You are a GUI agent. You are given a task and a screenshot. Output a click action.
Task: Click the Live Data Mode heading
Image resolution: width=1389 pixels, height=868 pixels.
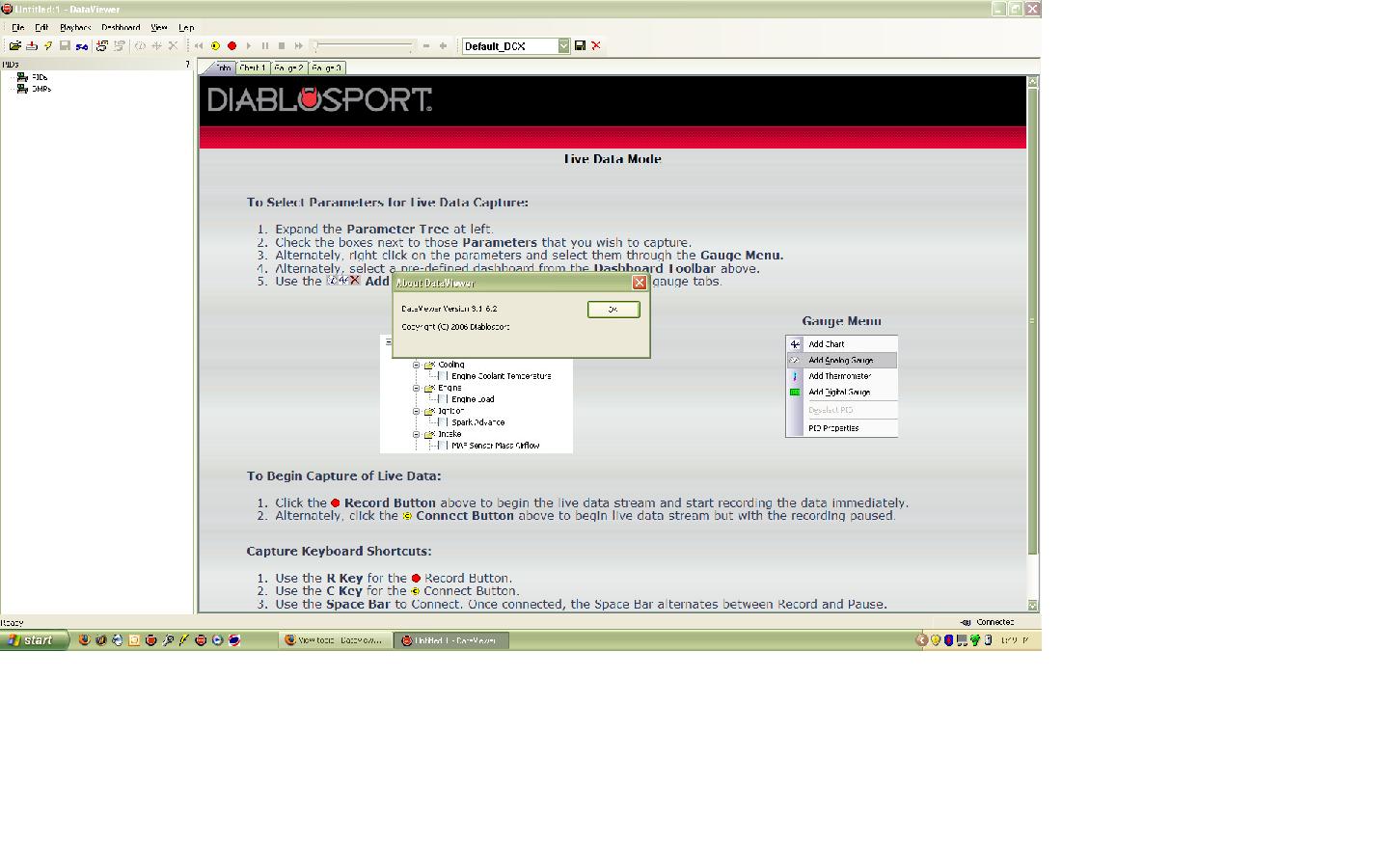click(x=613, y=159)
